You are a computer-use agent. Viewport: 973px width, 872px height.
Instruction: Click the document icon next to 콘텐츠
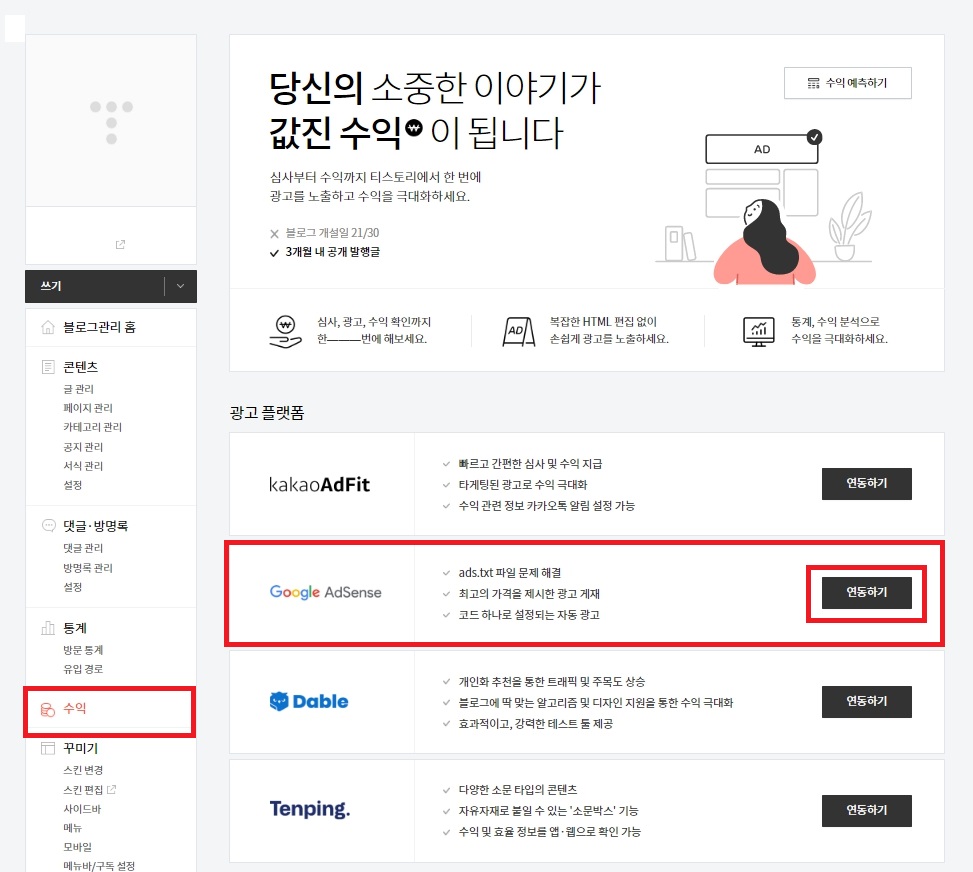pyautogui.click(x=48, y=367)
